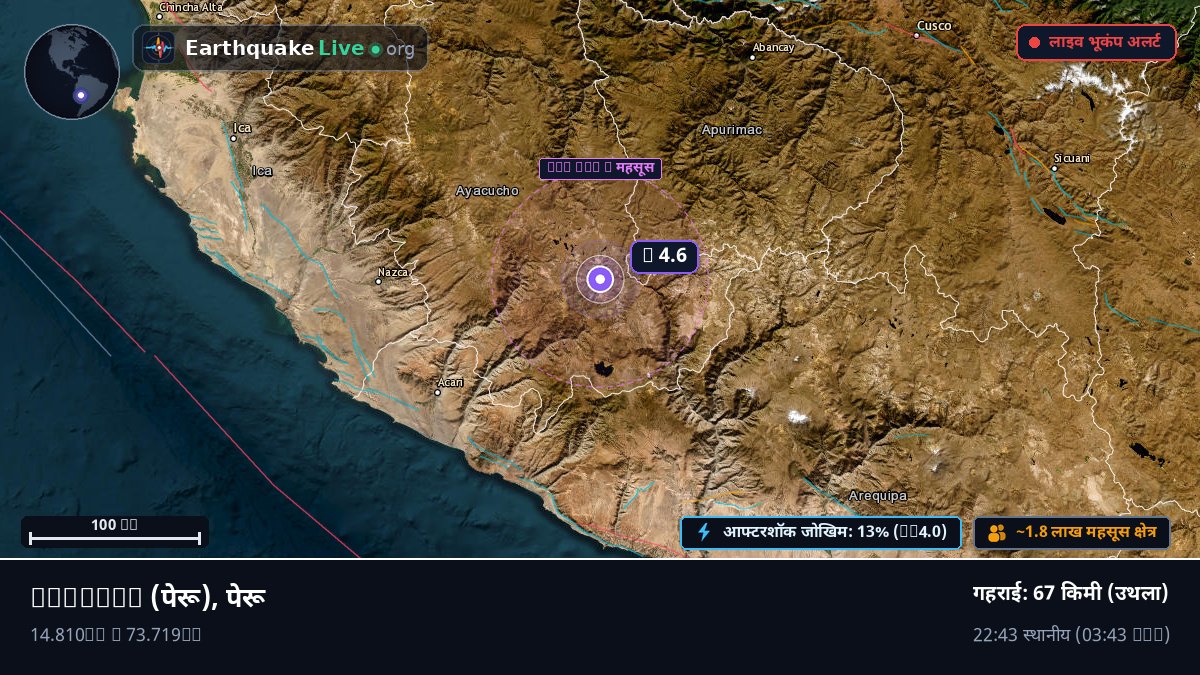
Task: Click the Arequipa region label
Action: 877,495
